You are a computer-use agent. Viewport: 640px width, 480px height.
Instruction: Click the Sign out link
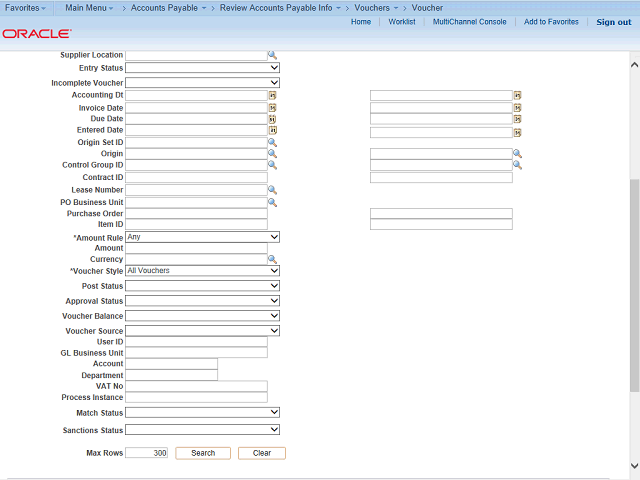pyautogui.click(x=613, y=22)
